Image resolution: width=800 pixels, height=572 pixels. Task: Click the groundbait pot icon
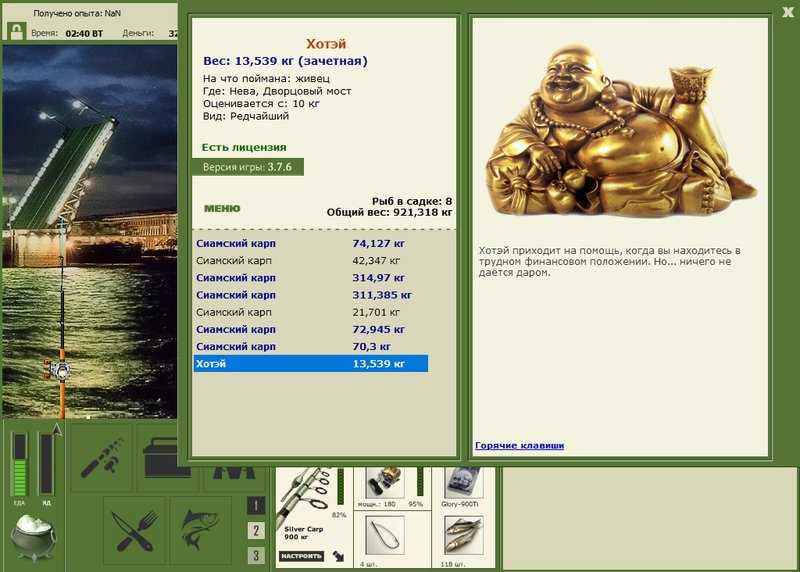tap(34, 537)
